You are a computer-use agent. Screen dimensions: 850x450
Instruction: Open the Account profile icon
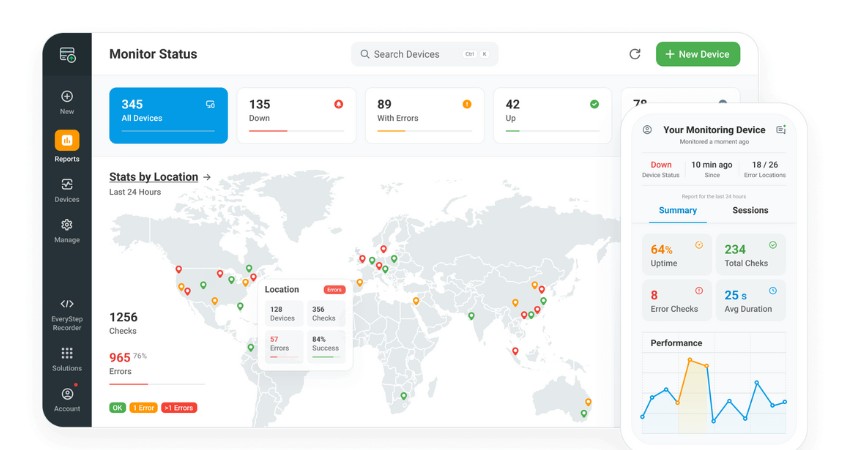pos(67,394)
